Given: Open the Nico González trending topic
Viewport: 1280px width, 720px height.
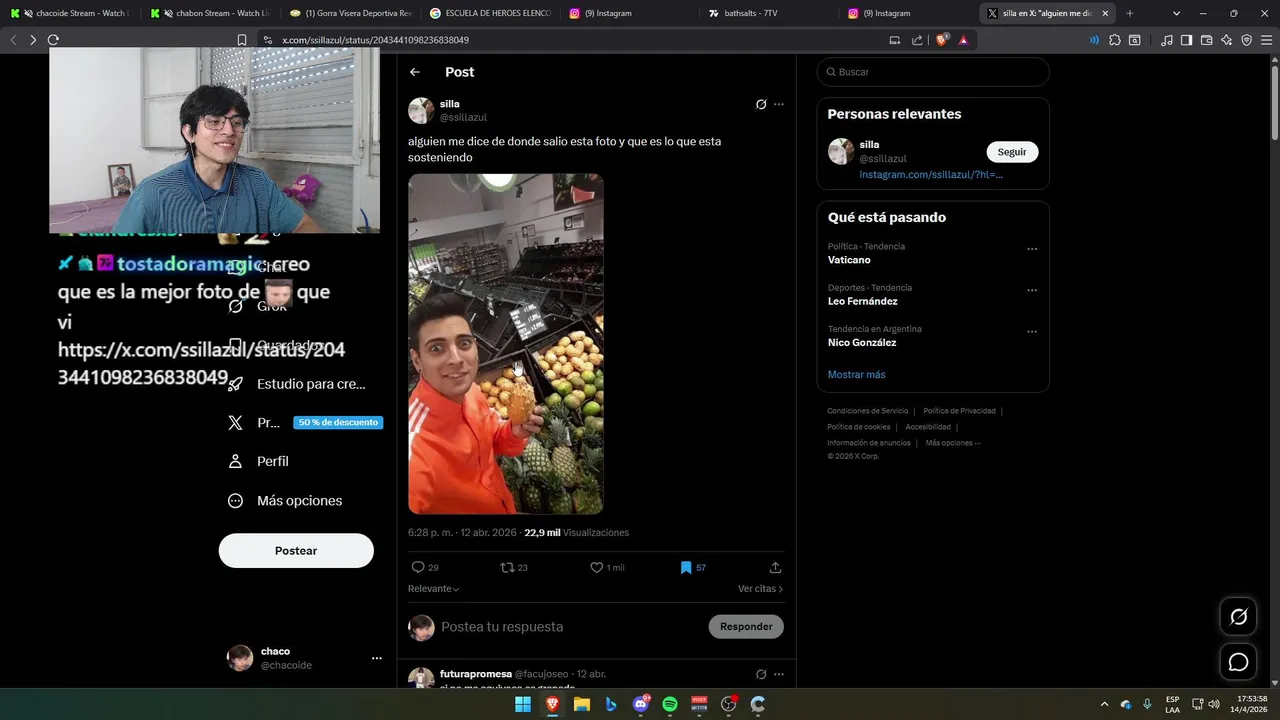Looking at the screenshot, I should pyautogui.click(x=862, y=343).
